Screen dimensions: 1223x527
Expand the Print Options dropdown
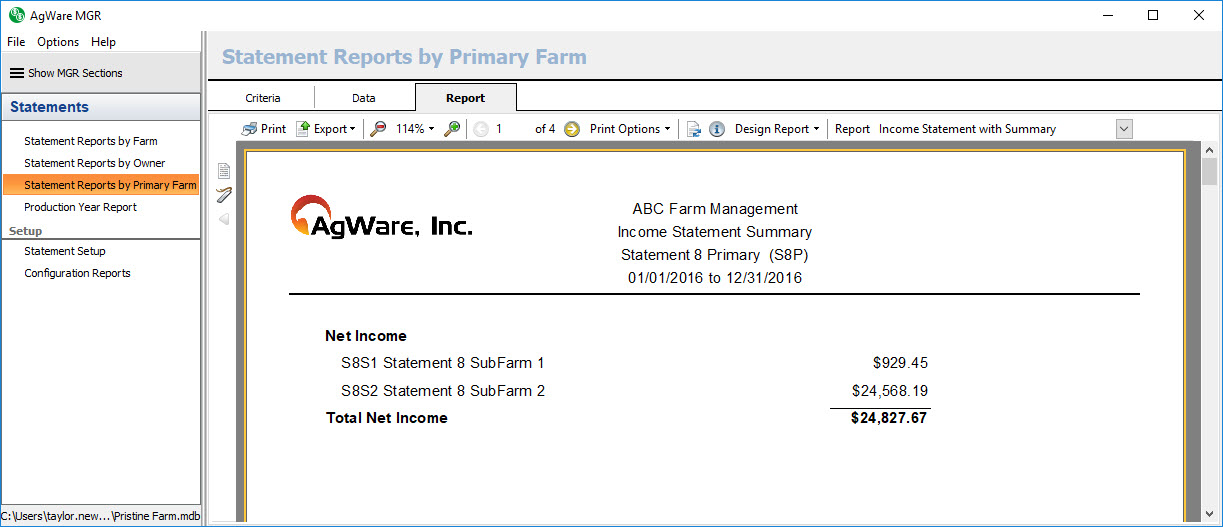[x=630, y=129]
